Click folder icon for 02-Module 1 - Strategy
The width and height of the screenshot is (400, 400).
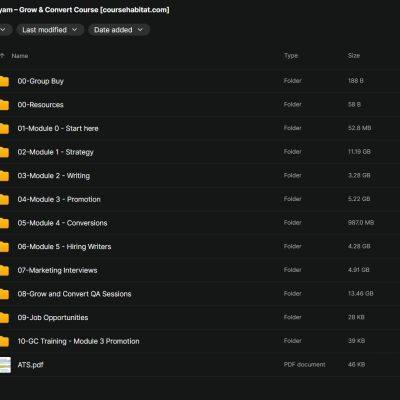pyautogui.click(x=4, y=152)
